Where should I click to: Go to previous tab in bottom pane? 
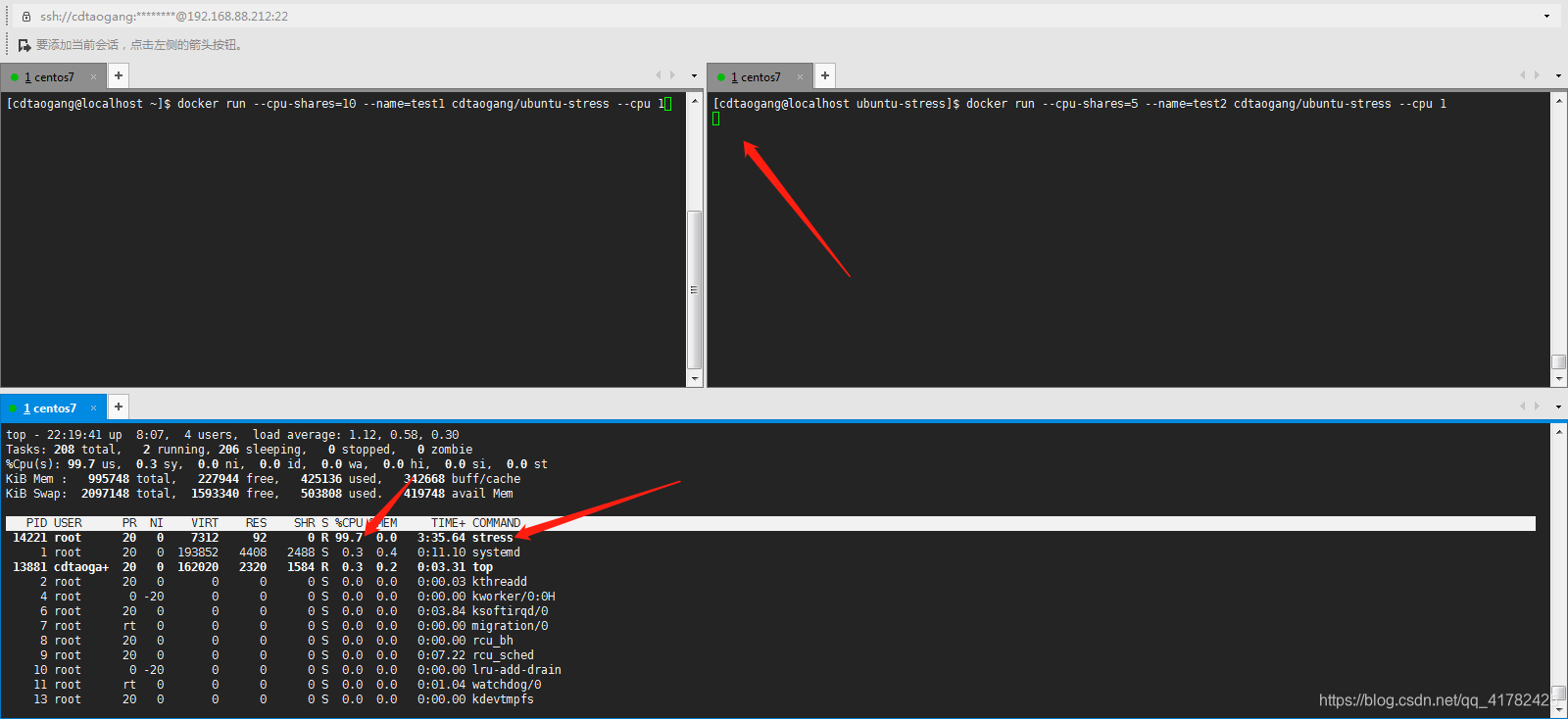[1523, 407]
